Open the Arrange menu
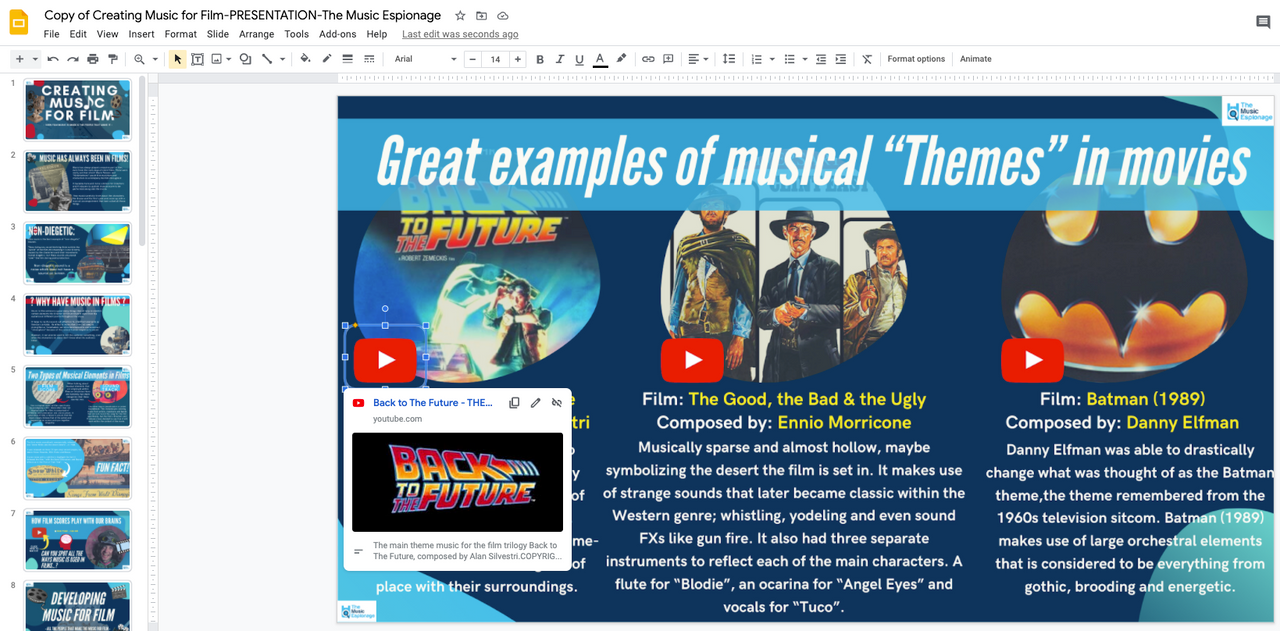This screenshot has height=631, width=1280. tap(256, 34)
